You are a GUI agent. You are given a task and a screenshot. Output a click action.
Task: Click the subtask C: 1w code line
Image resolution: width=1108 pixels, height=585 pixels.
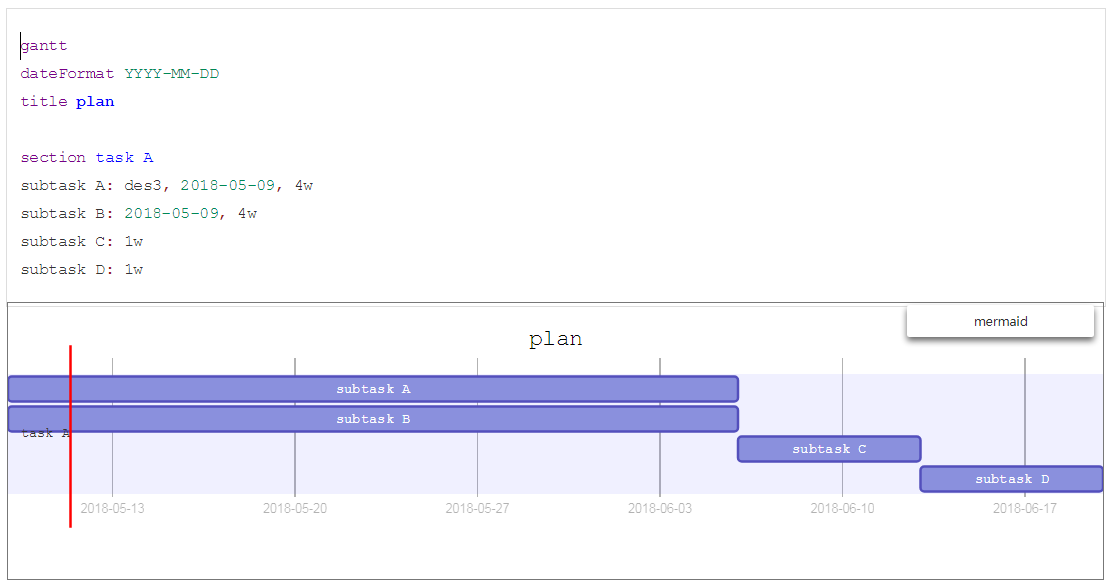click(x=80, y=241)
